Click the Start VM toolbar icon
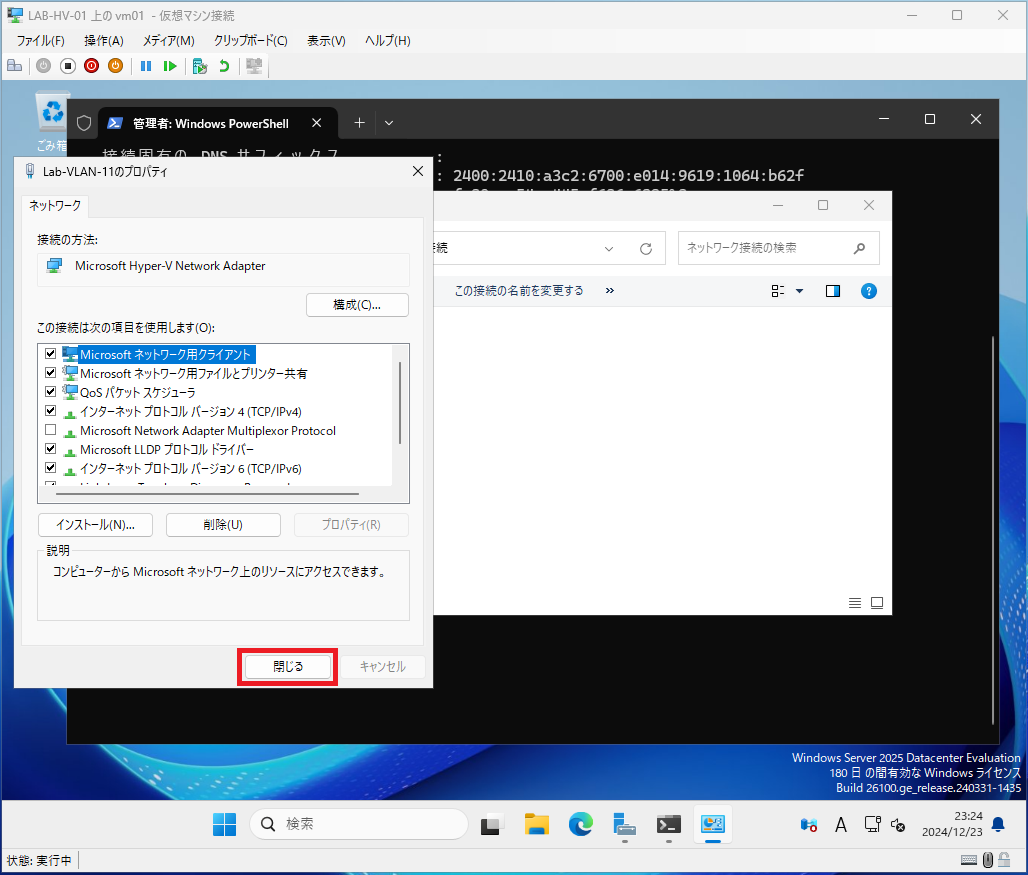1028x875 pixels. coord(43,66)
